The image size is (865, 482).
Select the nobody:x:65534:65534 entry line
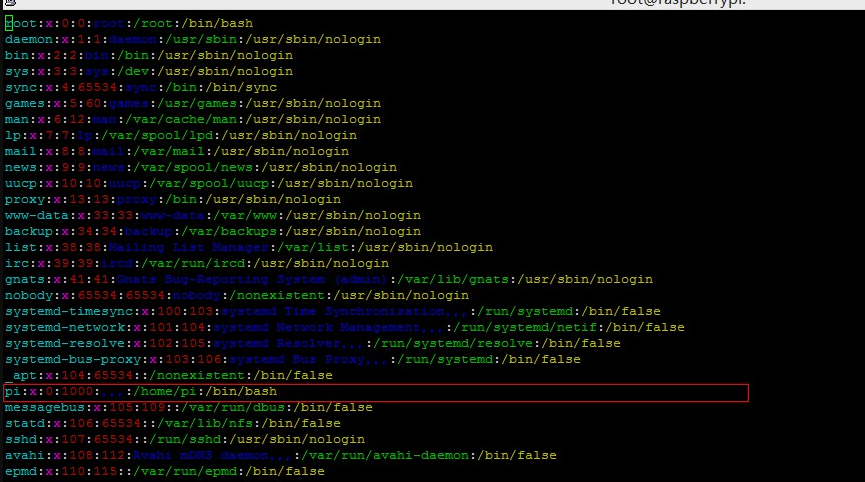pos(237,296)
